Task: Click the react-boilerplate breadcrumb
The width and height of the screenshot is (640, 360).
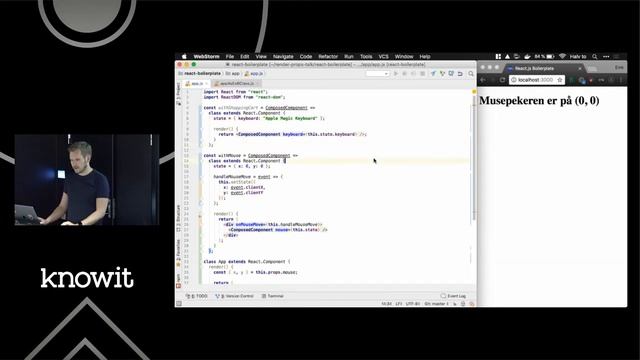Action: pyautogui.click(x=200, y=73)
